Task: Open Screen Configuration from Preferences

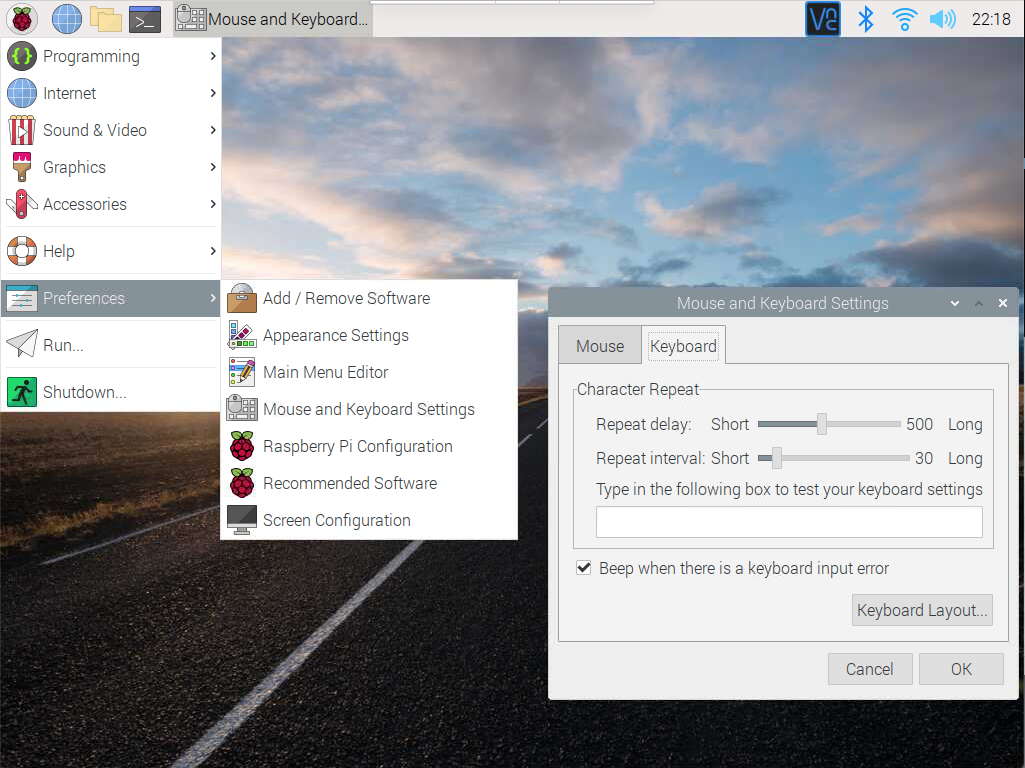Action: [x=336, y=520]
